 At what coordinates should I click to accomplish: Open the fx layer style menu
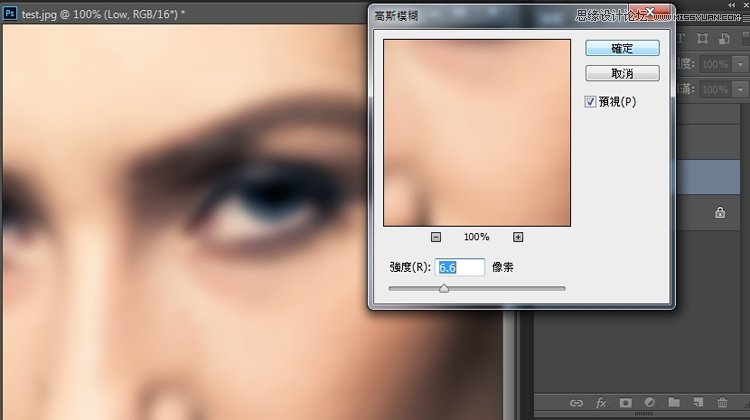tap(601, 403)
